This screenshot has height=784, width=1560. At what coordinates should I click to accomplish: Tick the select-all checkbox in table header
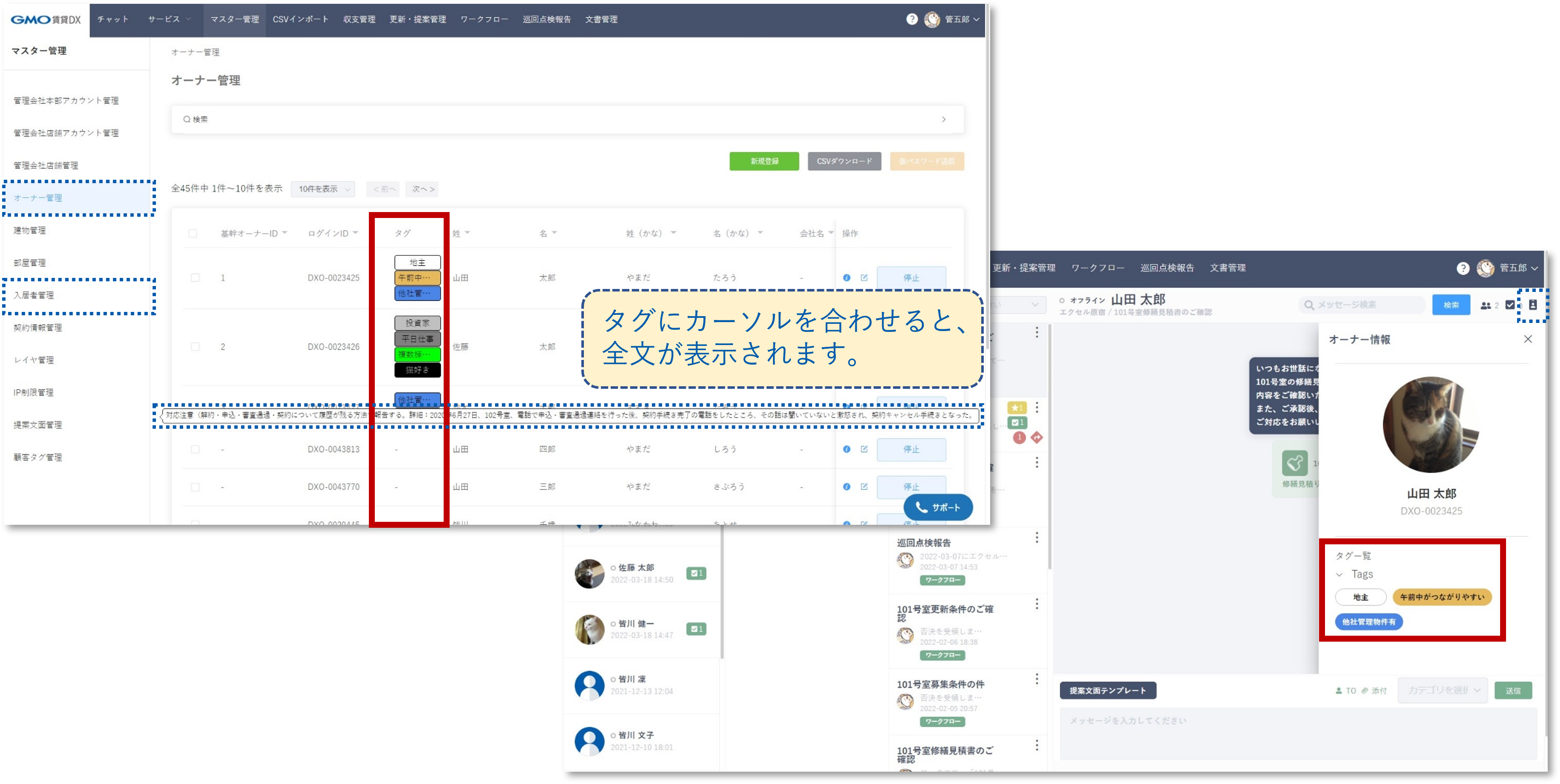[193, 234]
